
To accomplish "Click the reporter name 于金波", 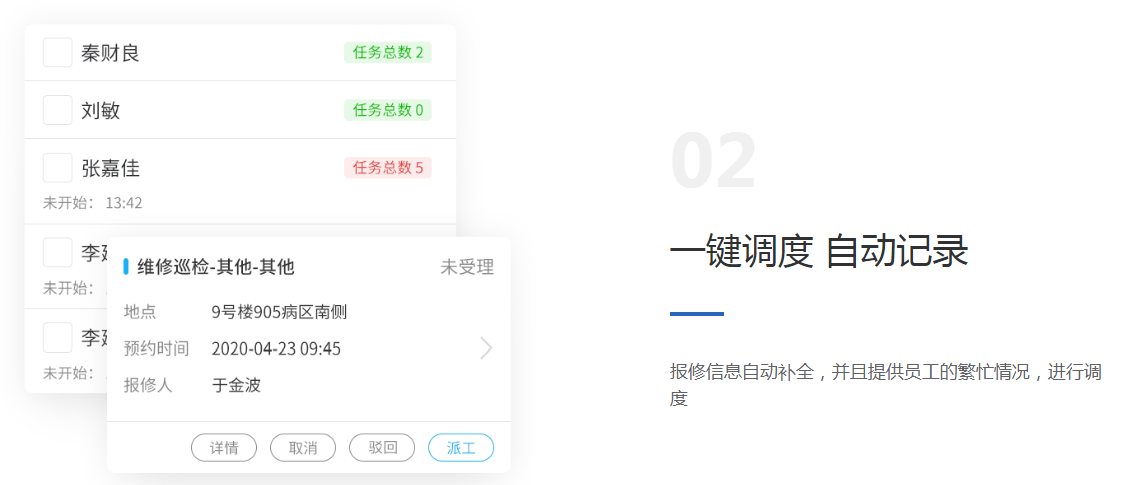I will (x=236, y=385).
